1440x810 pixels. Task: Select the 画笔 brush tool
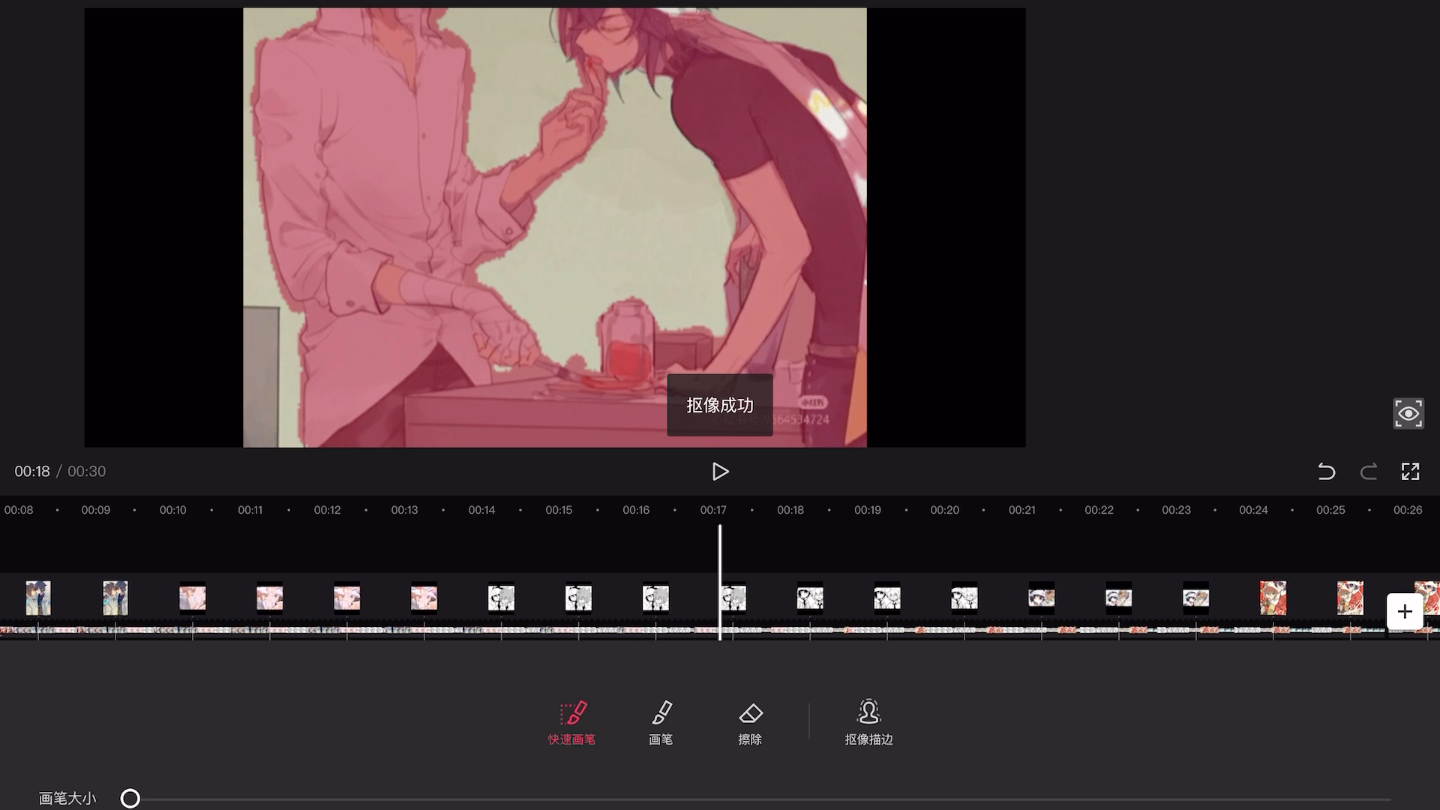[x=661, y=723]
